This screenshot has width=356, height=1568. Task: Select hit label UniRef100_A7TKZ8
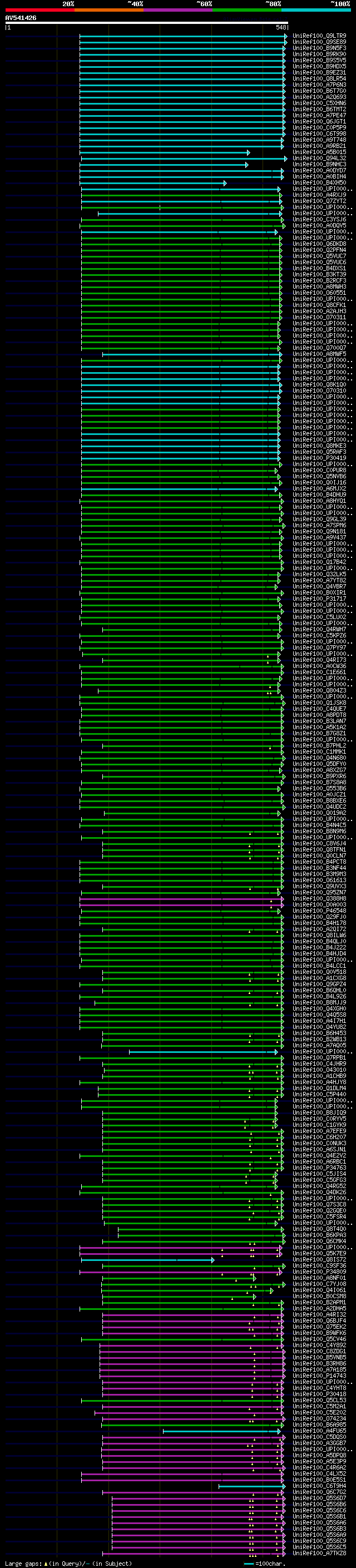coord(319,1554)
